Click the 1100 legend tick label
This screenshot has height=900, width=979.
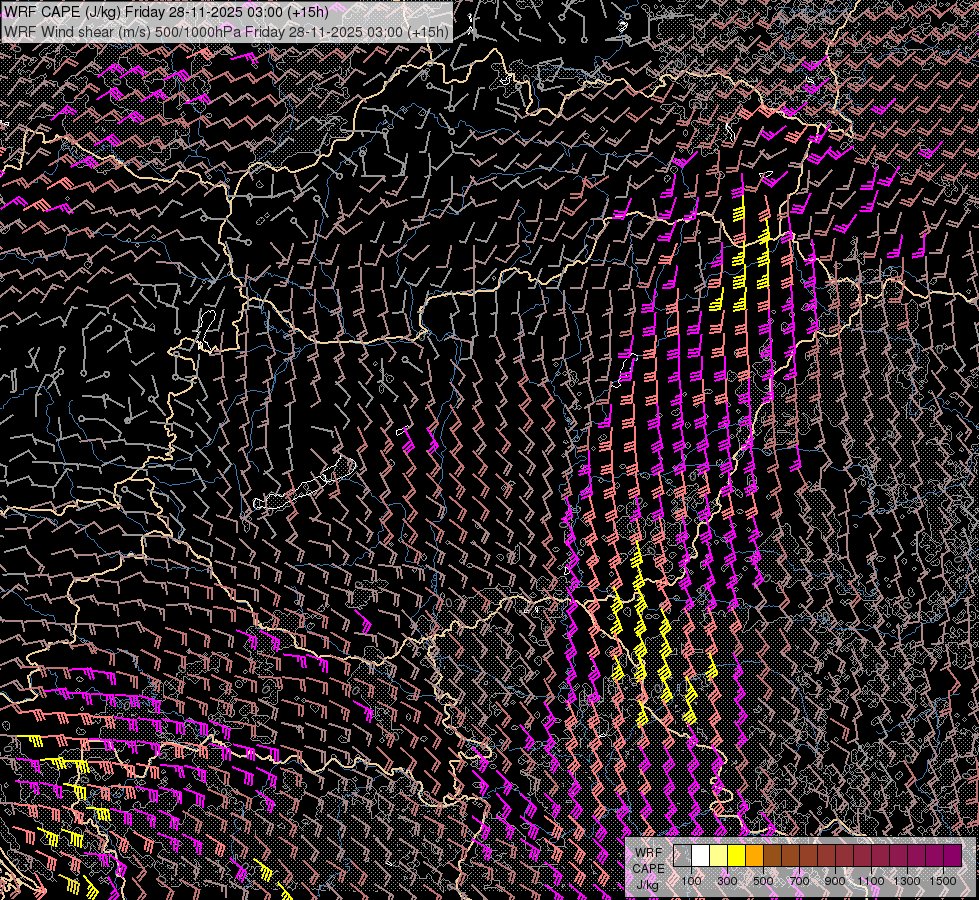tap(870, 881)
